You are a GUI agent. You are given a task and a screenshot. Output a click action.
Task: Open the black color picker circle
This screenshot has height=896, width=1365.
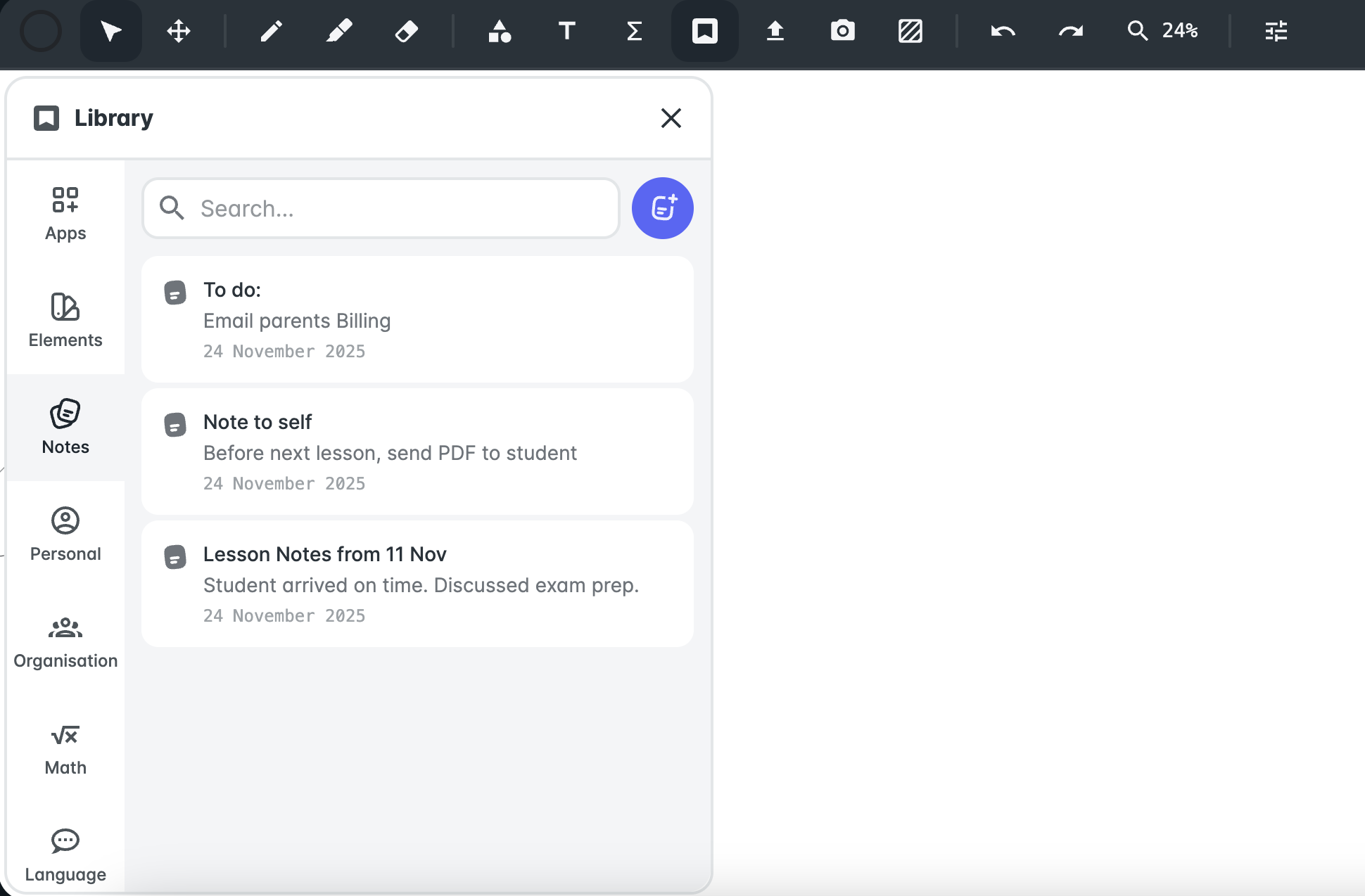[x=41, y=31]
